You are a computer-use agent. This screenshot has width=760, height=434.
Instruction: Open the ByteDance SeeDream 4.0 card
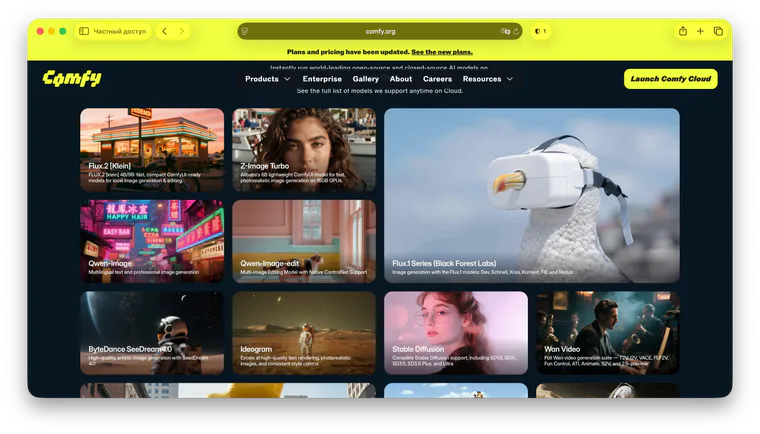pyautogui.click(x=152, y=333)
